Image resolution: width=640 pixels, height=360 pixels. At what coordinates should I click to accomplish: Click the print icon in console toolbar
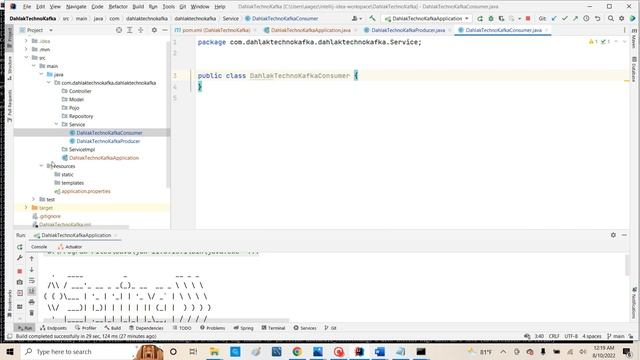31,302
